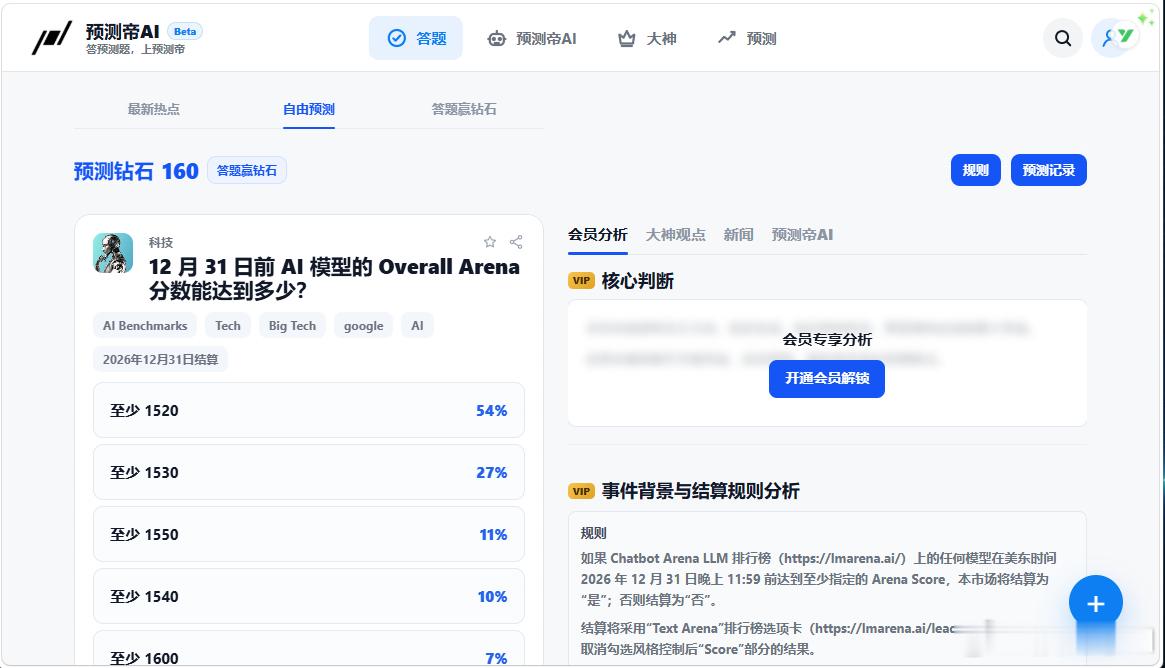Choose the 至少 1530 option
Image resolution: width=1165 pixels, height=668 pixels.
tap(309, 472)
